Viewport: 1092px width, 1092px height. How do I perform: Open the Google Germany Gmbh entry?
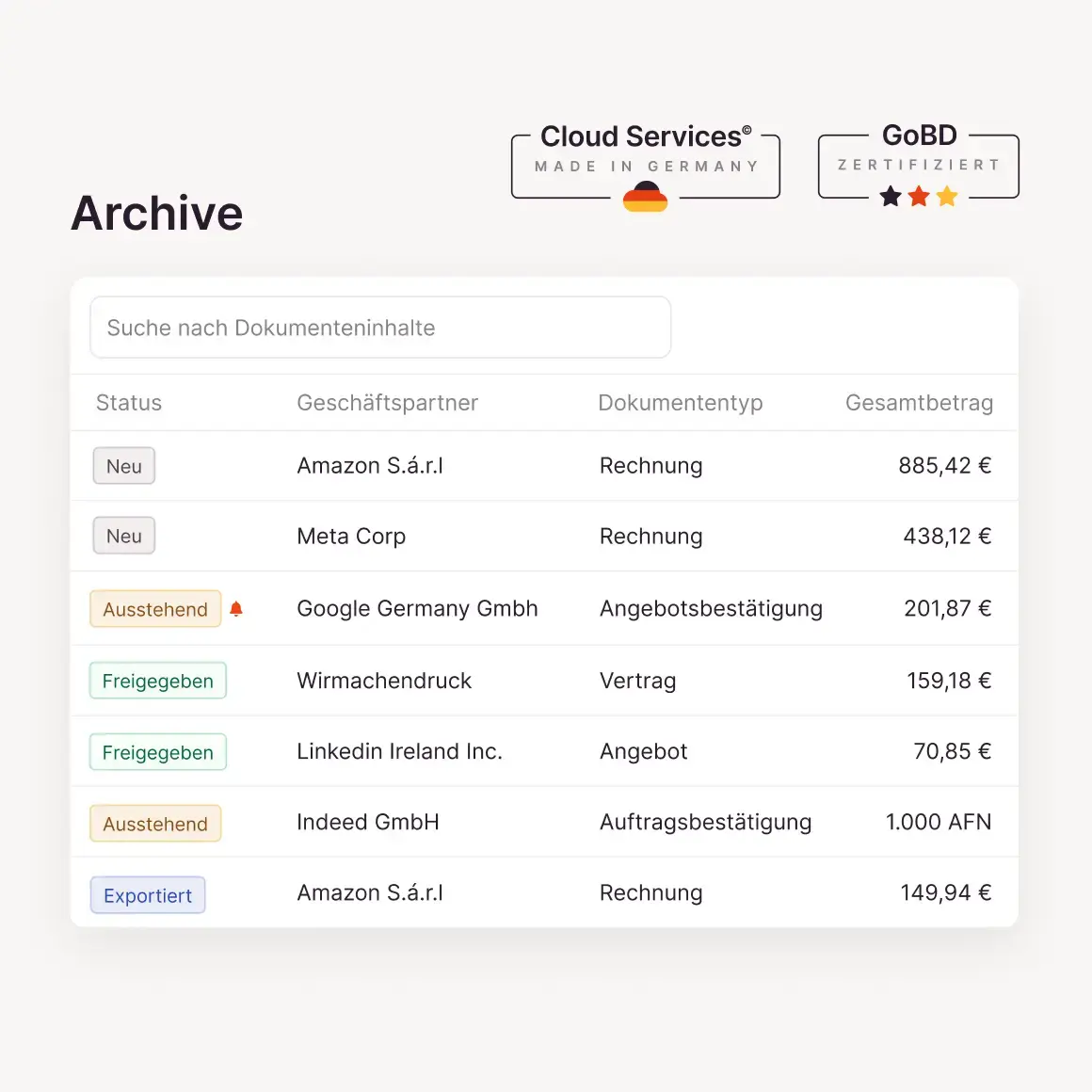coord(417,609)
